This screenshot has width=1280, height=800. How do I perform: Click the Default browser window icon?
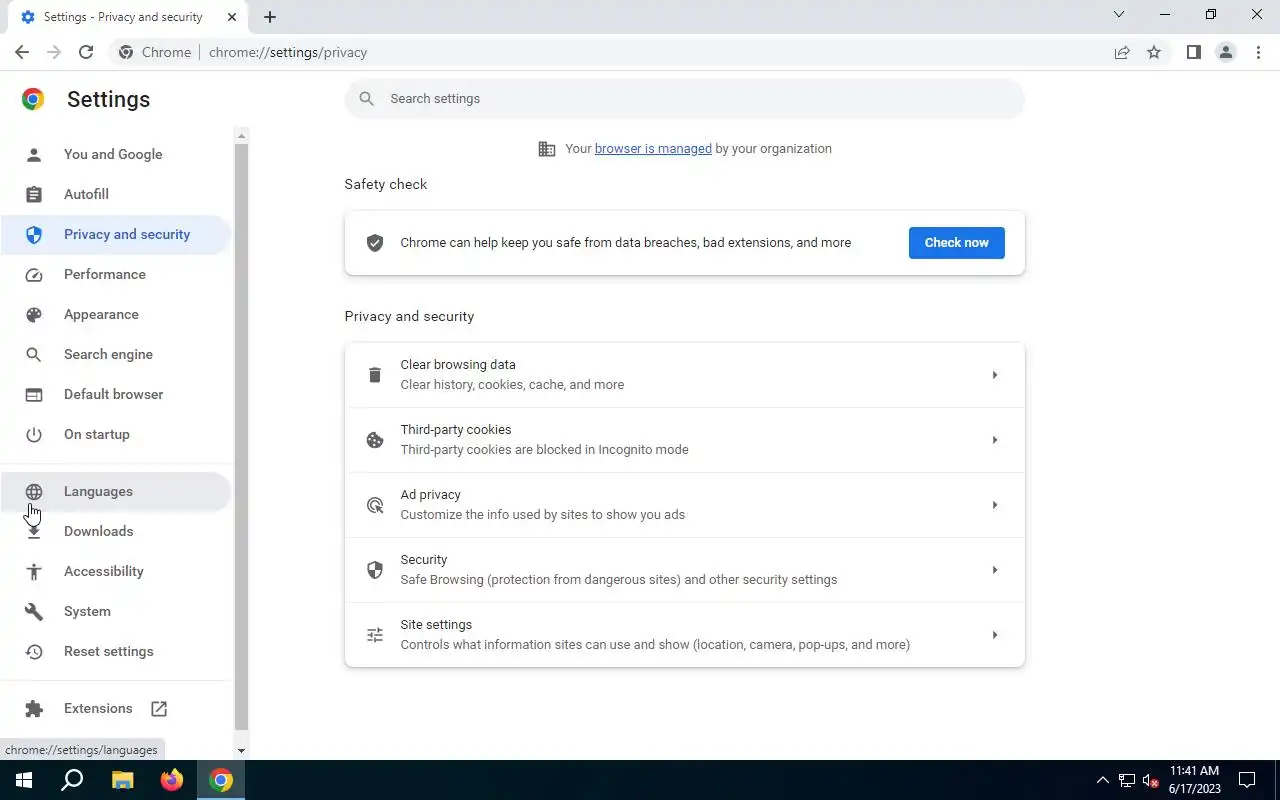tap(34, 394)
